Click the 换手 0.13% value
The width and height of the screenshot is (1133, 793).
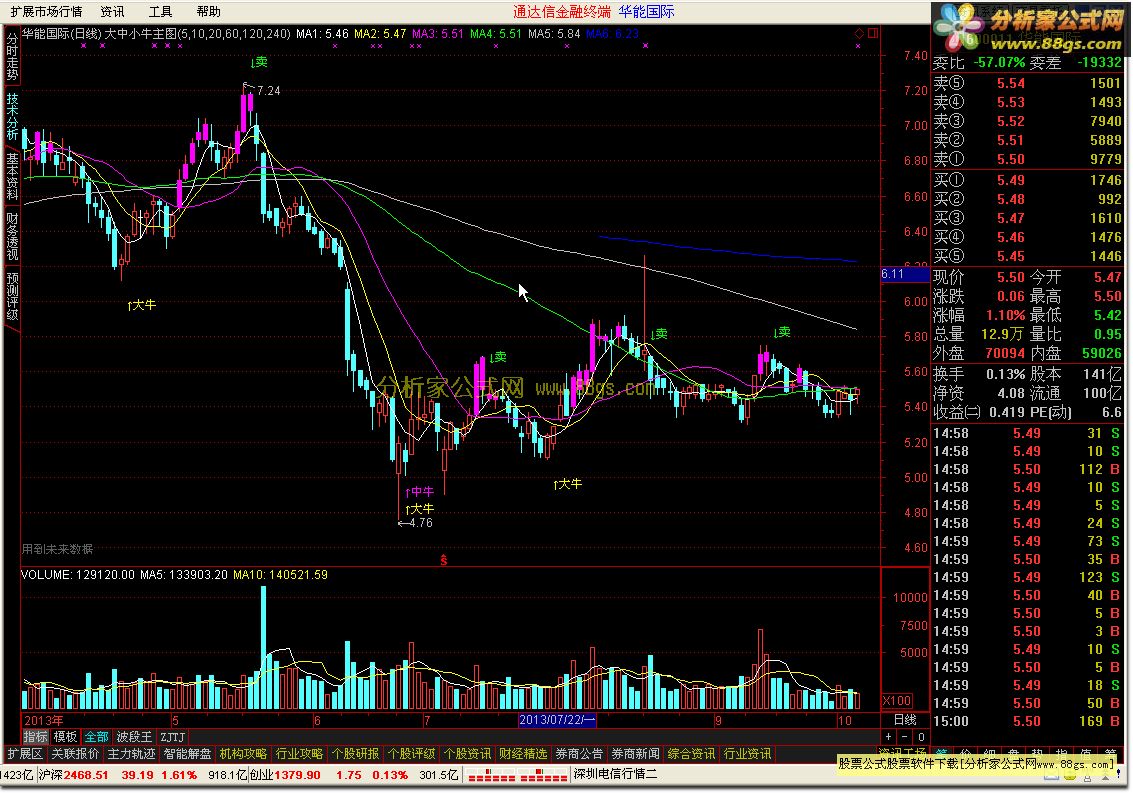pos(1006,374)
